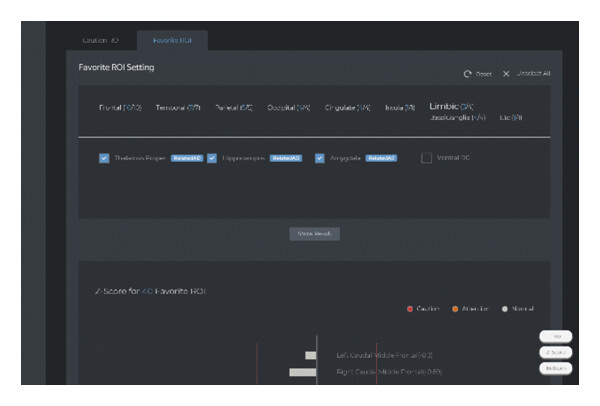Select the Favorite ROI tab
The height and width of the screenshot is (406, 600).
click(x=172, y=40)
